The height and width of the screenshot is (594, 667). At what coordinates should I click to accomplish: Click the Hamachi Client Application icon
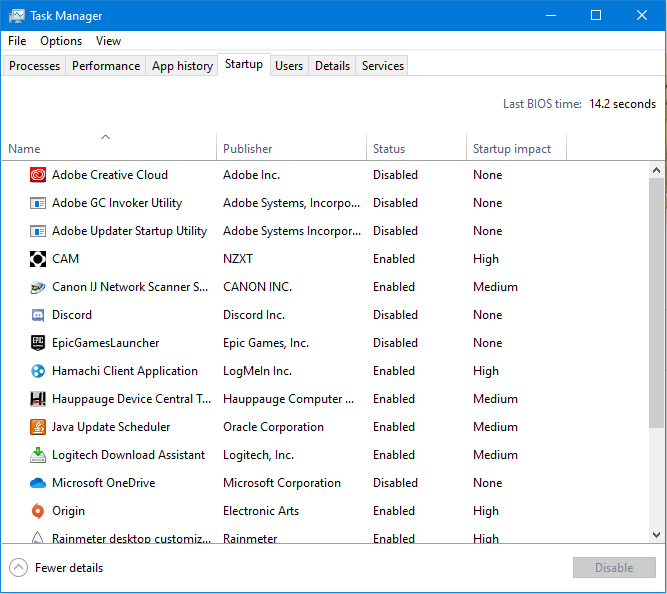[38, 371]
